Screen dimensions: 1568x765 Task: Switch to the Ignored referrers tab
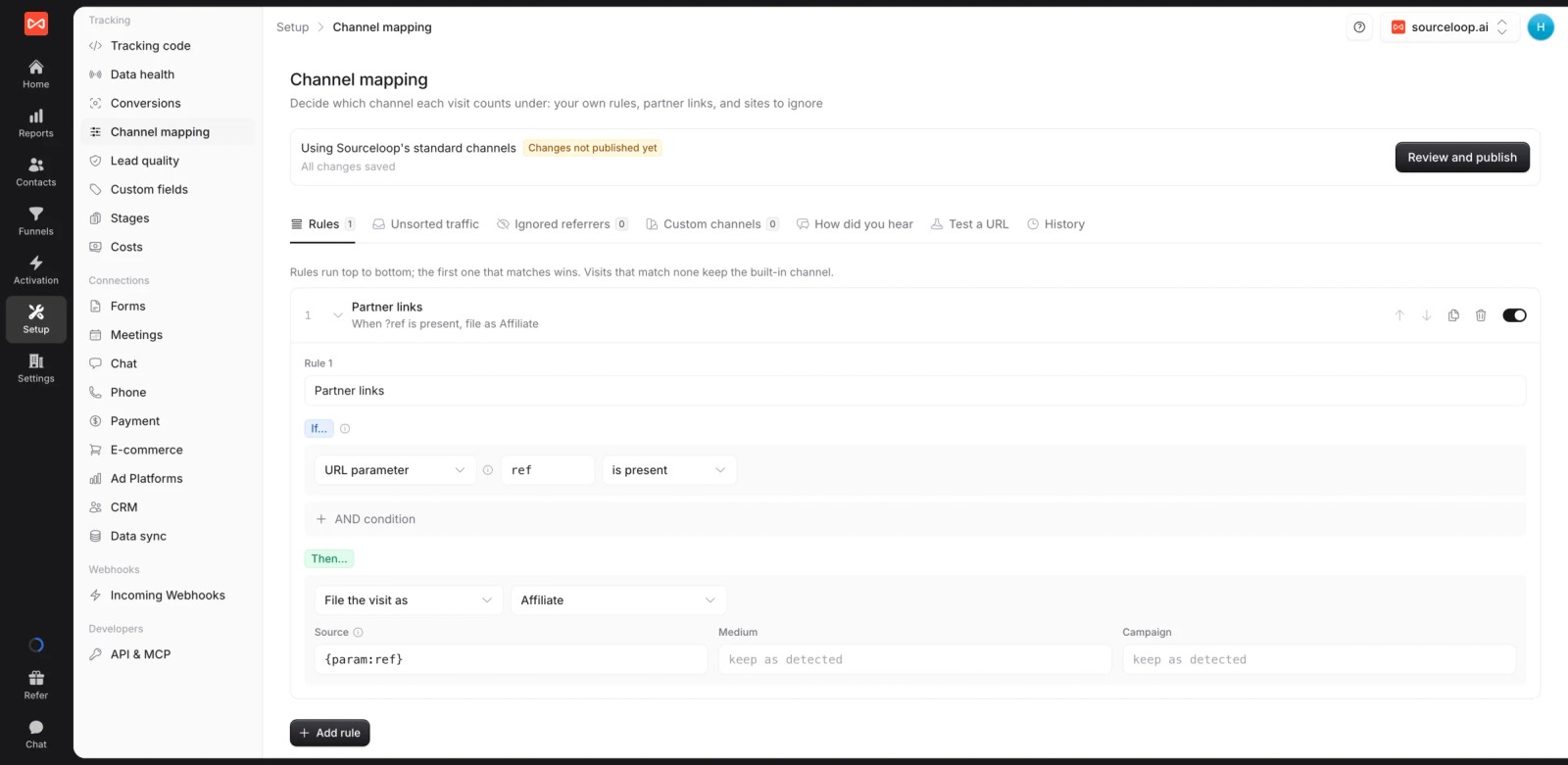coord(563,224)
